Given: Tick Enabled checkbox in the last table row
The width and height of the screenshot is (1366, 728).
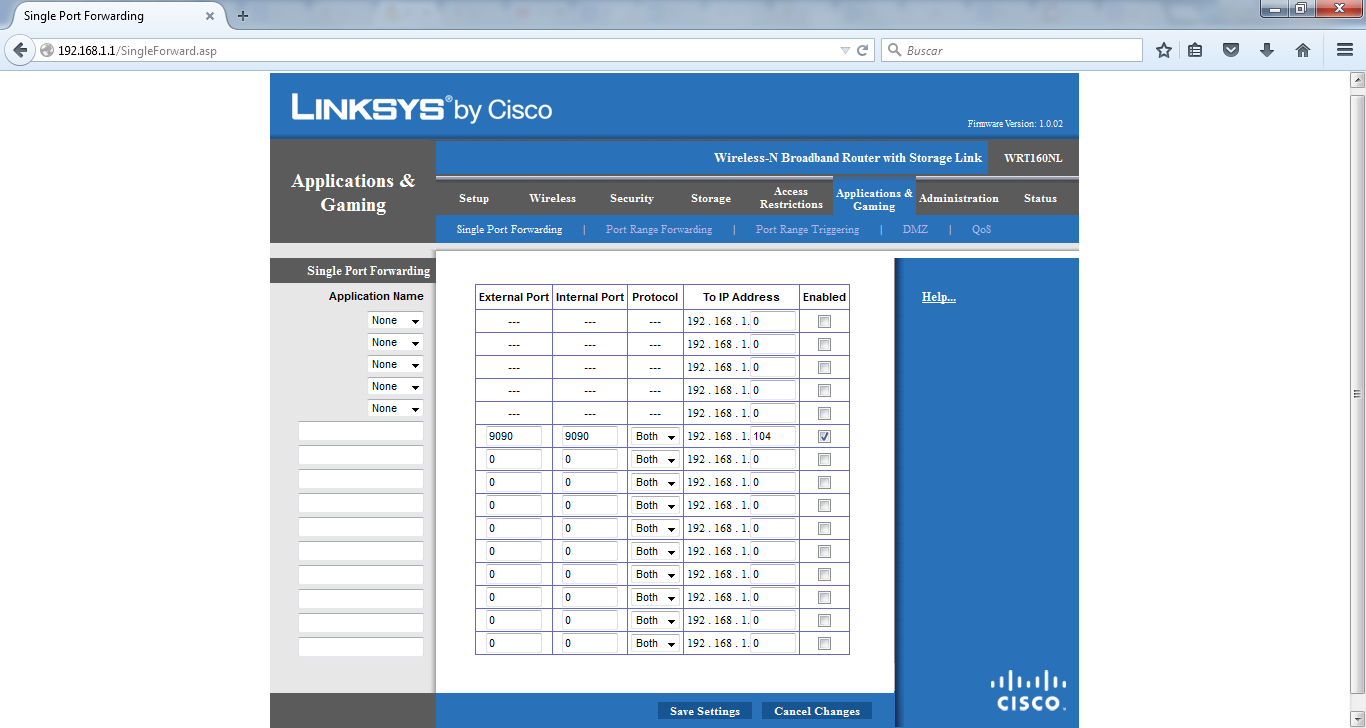Looking at the screenshot, I should coord(824,643).
